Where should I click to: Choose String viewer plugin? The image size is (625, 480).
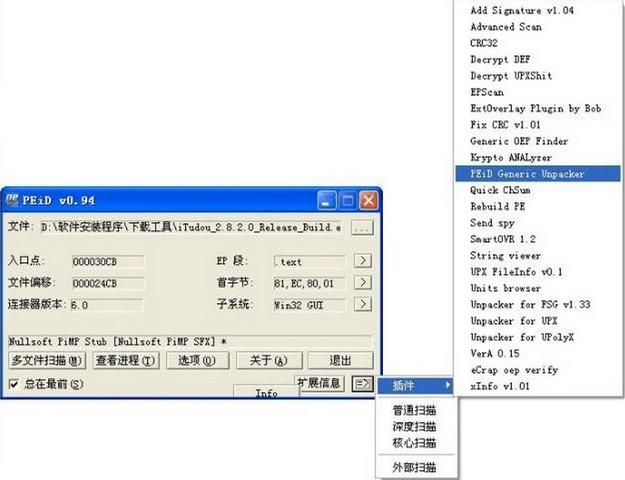(538, 256)
